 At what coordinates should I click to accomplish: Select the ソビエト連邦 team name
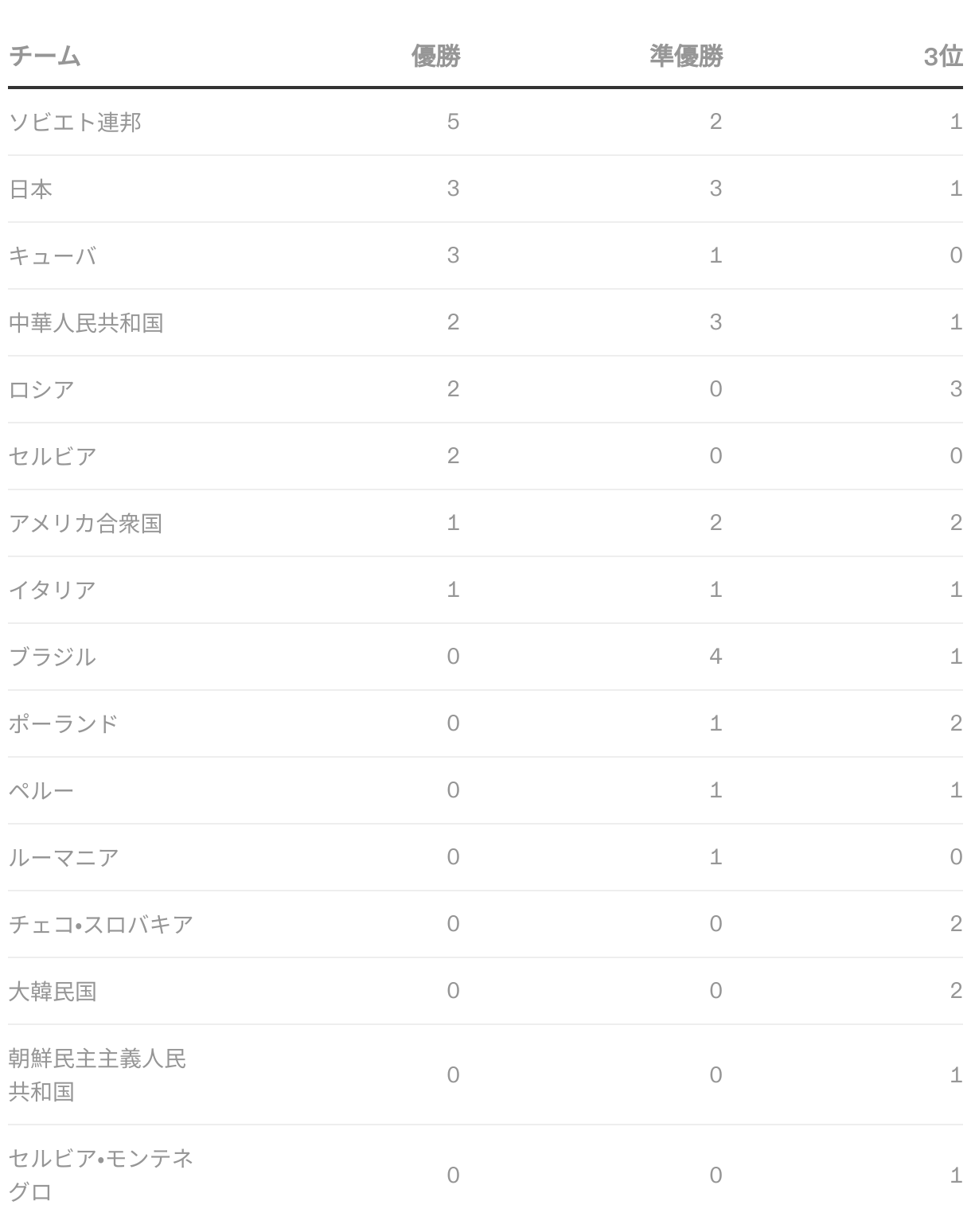coord(75,122)
